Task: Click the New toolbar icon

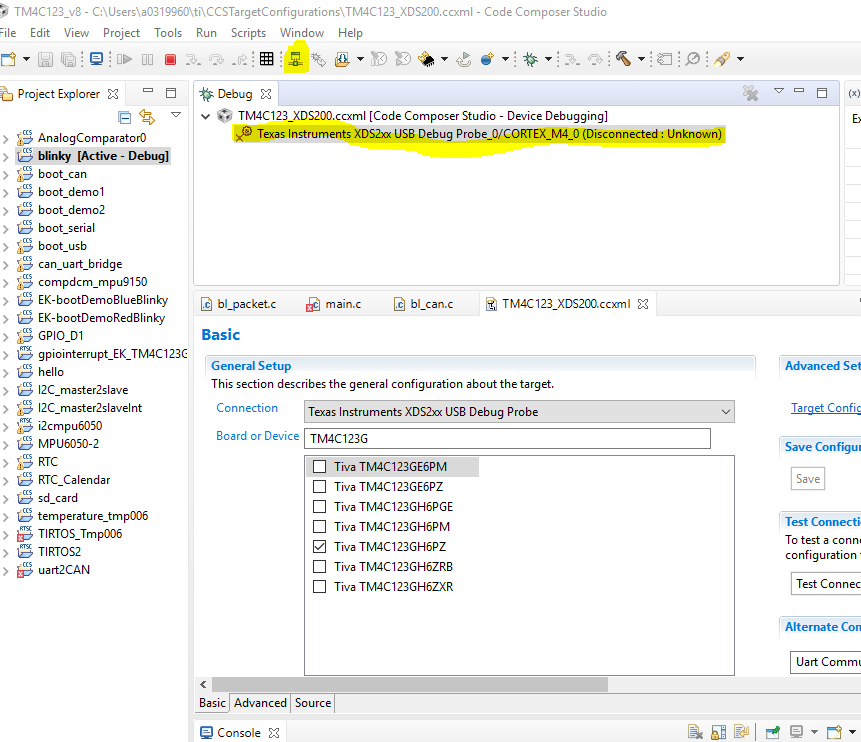Action: tap(8, 59)
